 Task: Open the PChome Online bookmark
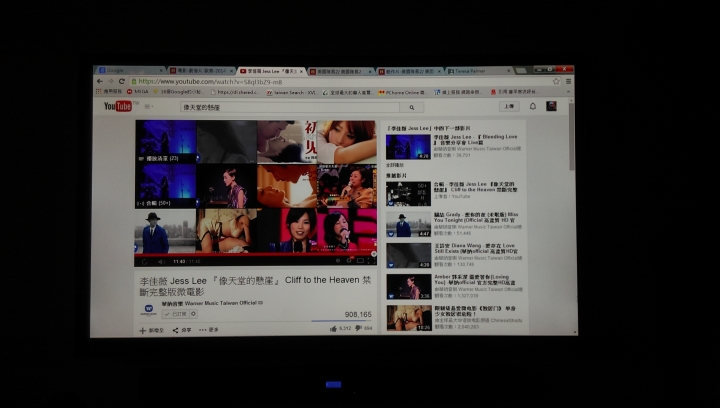pyautogui.click(x=403, y=92)
